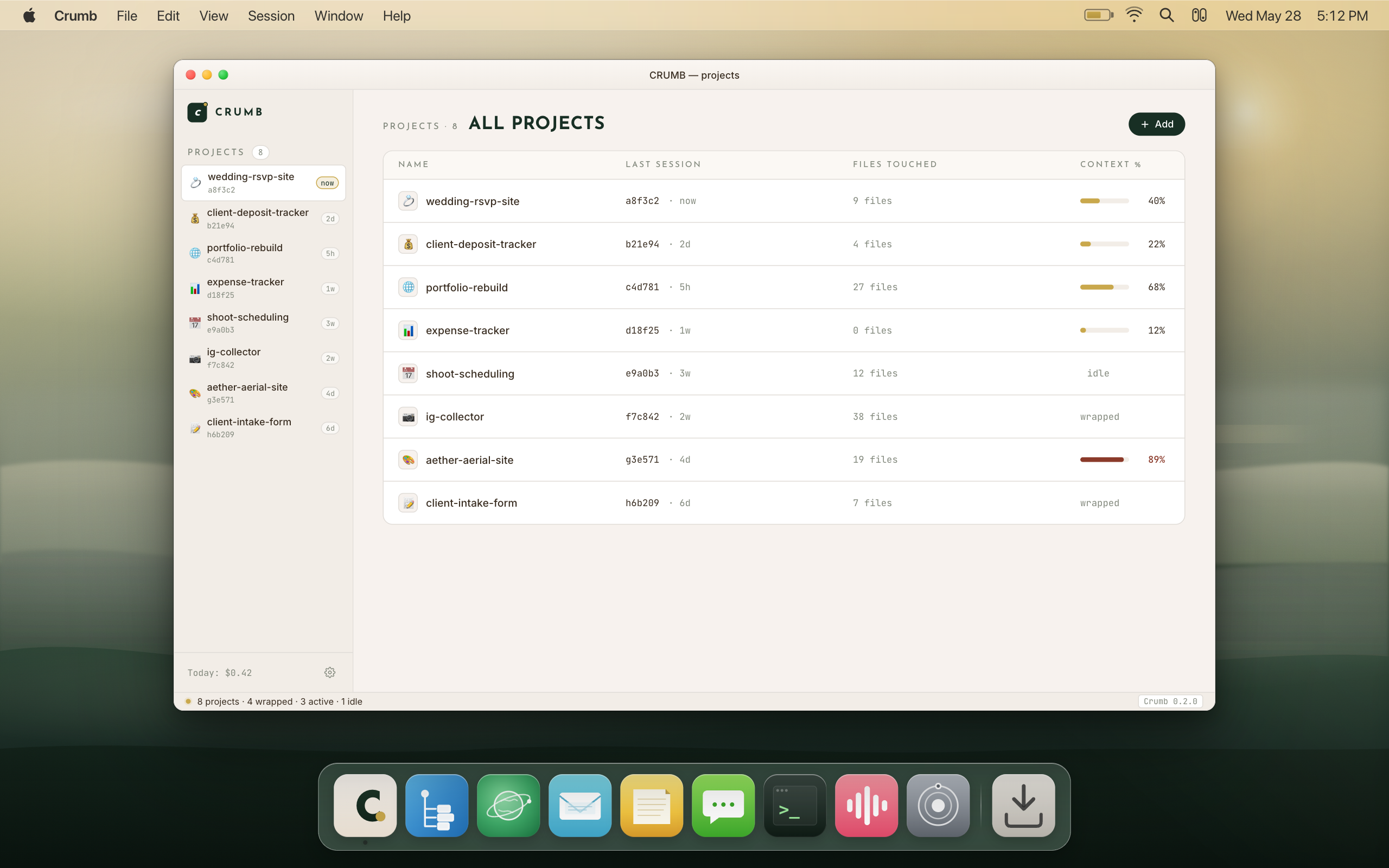Viewport: 1389px width, 868px height.
Task: Click the palette icon beside sidebar aether-aerial-site
Action: pos(195,393)
